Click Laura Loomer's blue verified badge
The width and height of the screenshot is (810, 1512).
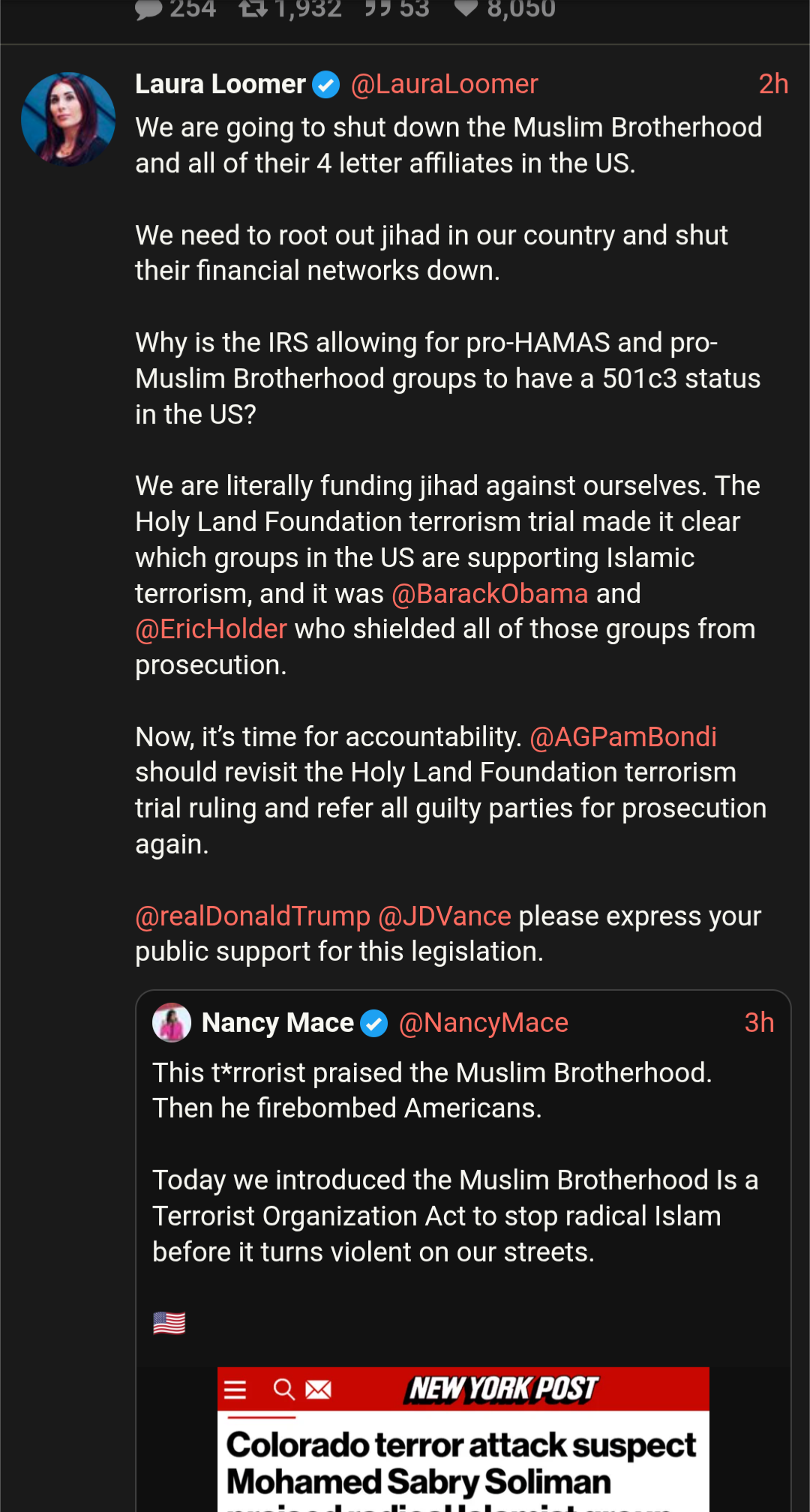[325, 85]
